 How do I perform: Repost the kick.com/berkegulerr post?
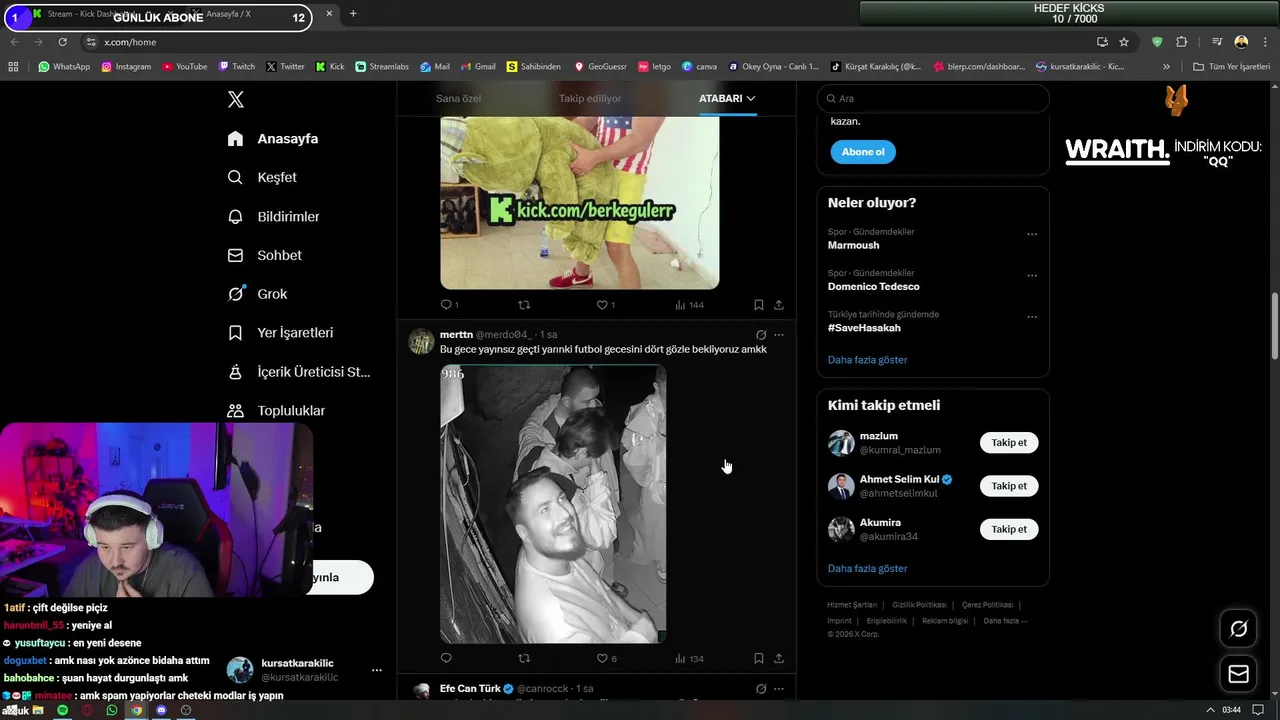[524, 305]
